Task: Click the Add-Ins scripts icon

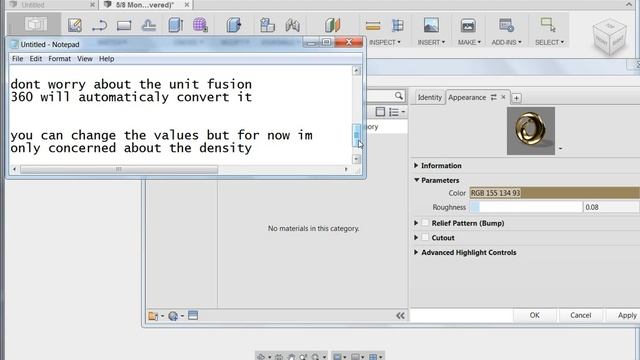Action: (506, 25)
